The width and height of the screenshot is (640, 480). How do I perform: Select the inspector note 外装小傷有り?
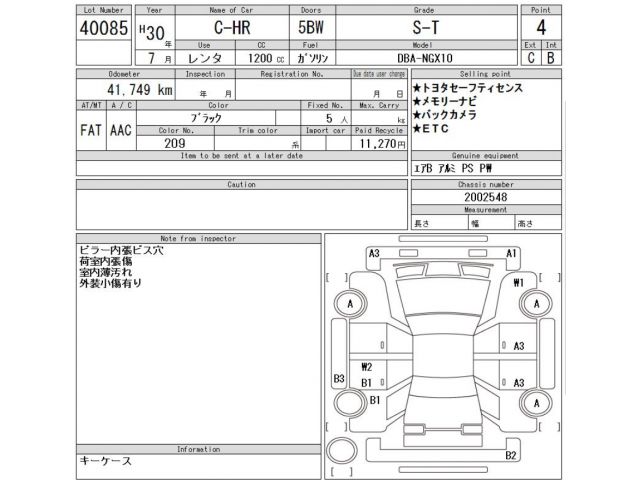(x=111, y=283)
